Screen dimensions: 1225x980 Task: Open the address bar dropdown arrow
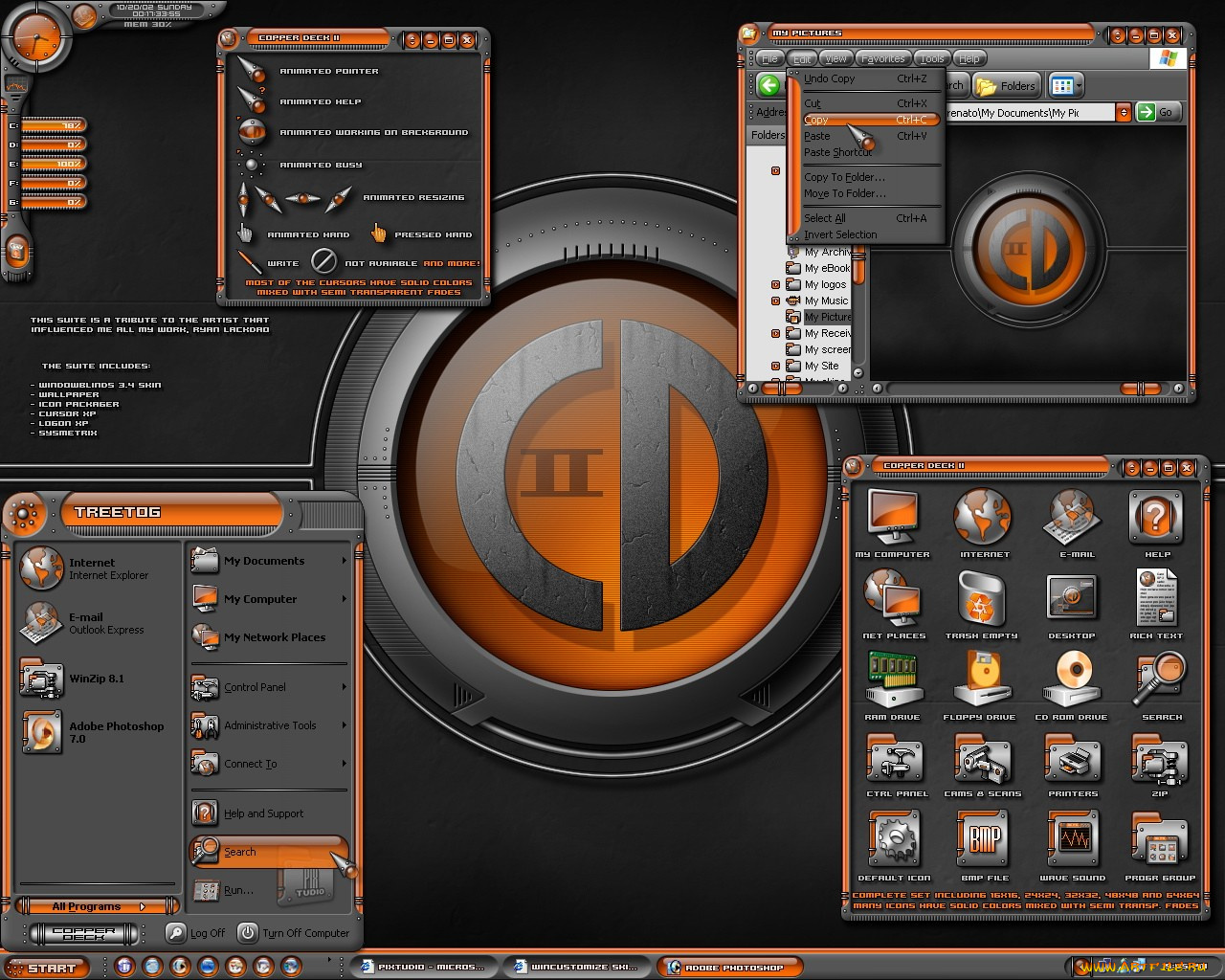[1124, 113]
